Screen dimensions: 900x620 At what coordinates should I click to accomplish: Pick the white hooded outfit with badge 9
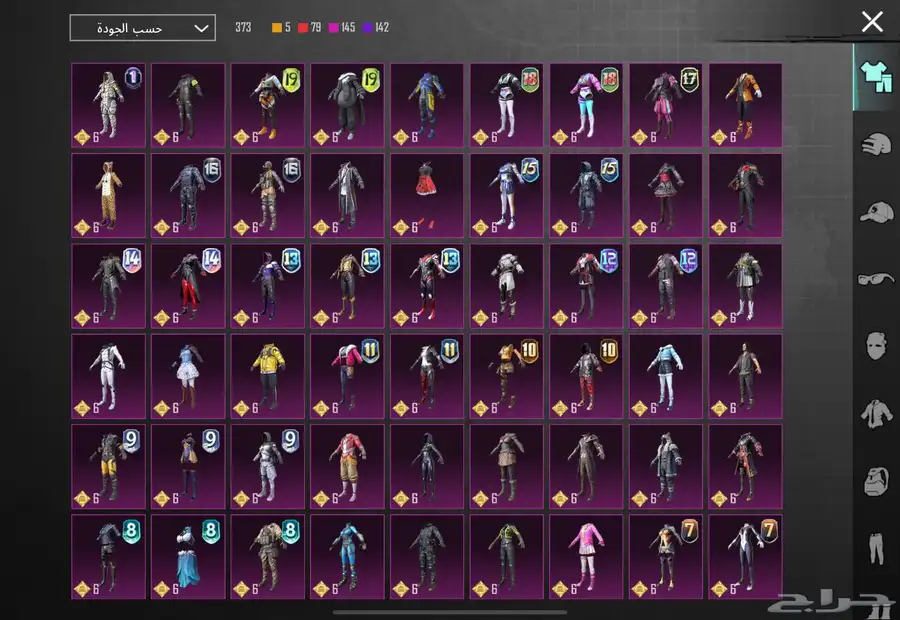click(268, 467)
